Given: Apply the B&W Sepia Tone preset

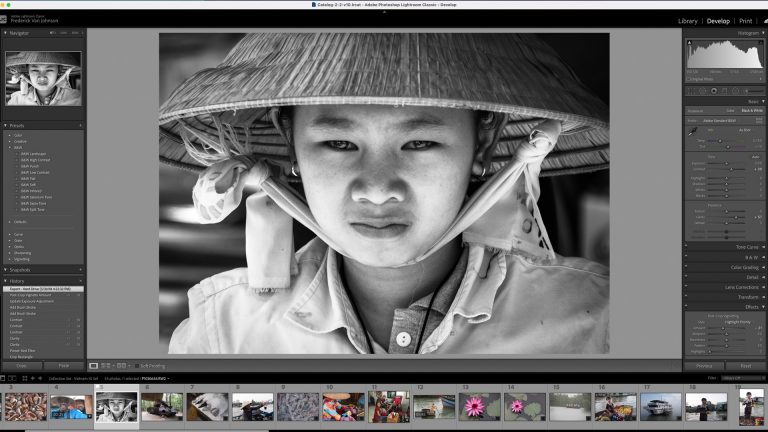Looking at the screenshot, I should tap(33, 203).
